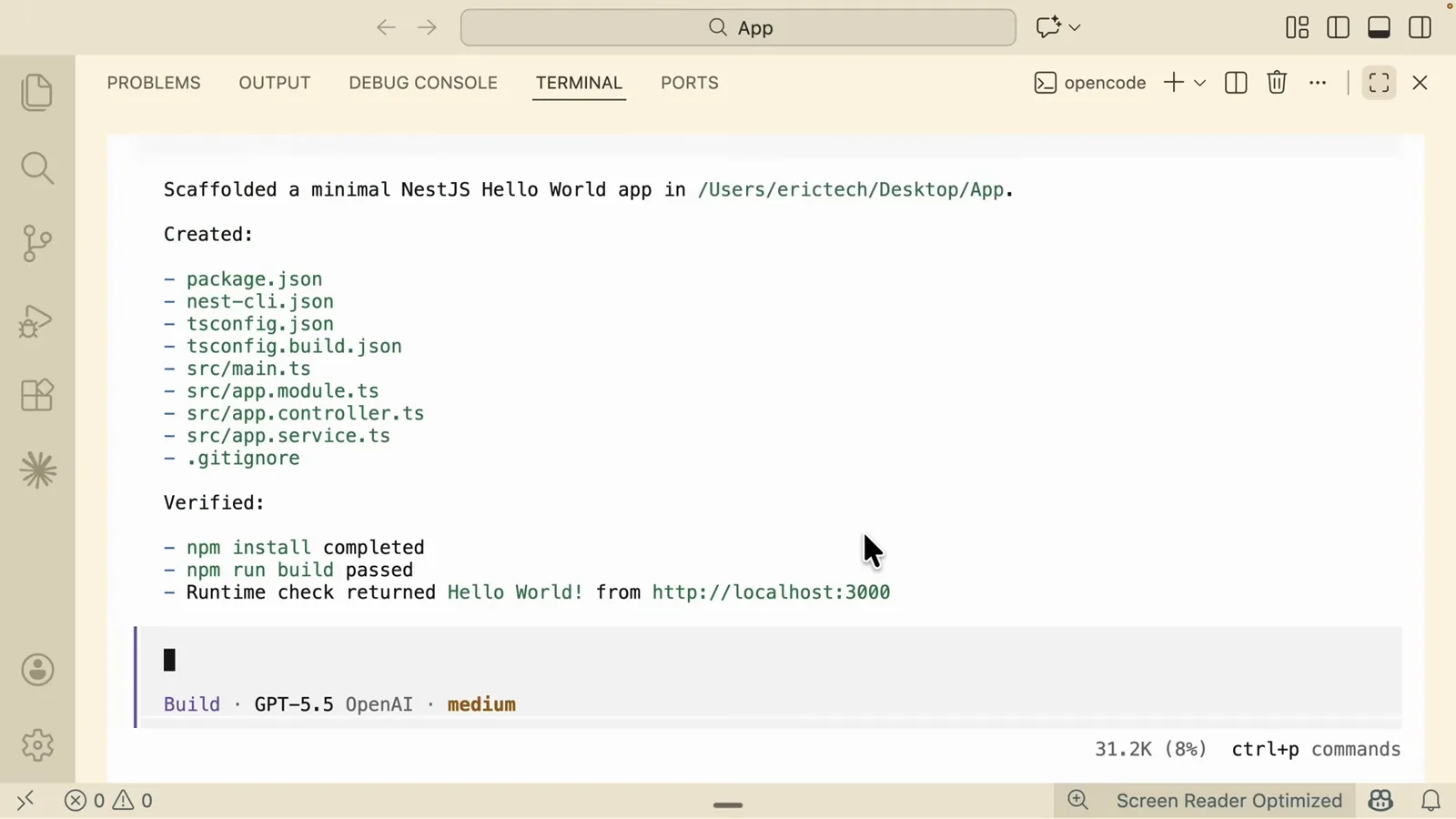Click src/app.service.ts in created list
Screen dimensions: 1456x819
tap(288, 436)
